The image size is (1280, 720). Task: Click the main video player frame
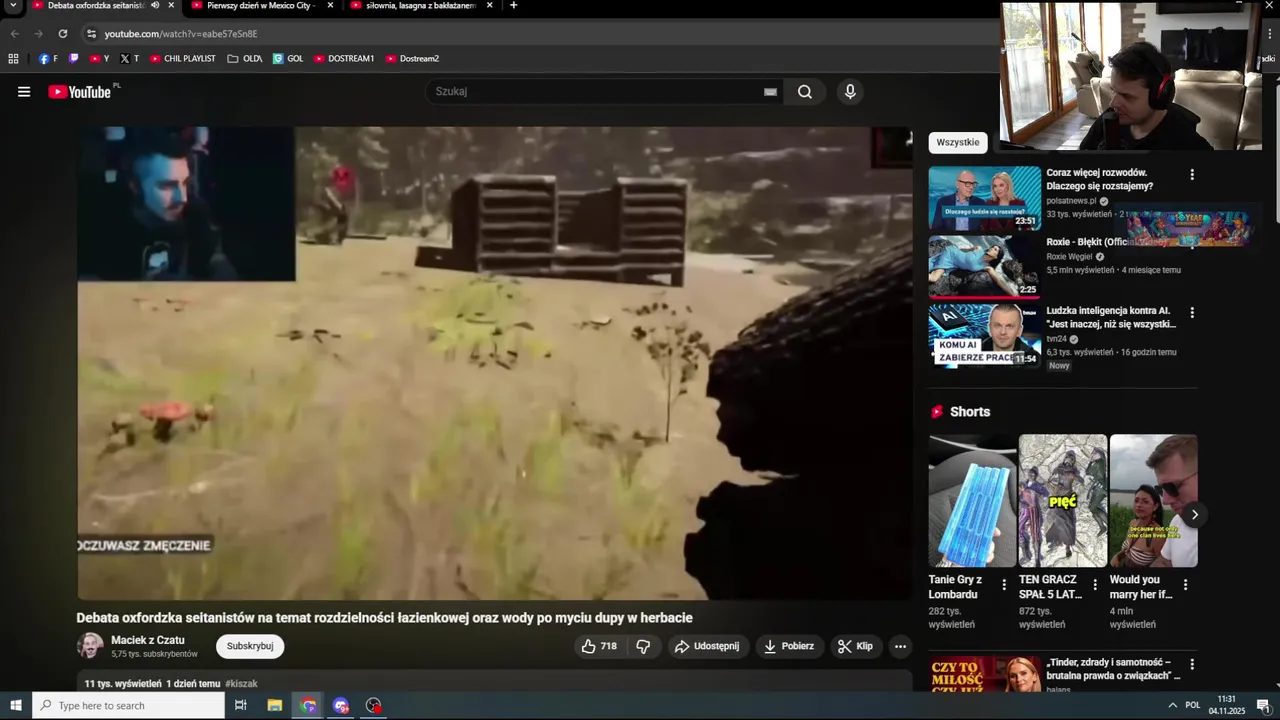[x=495, y=363]
